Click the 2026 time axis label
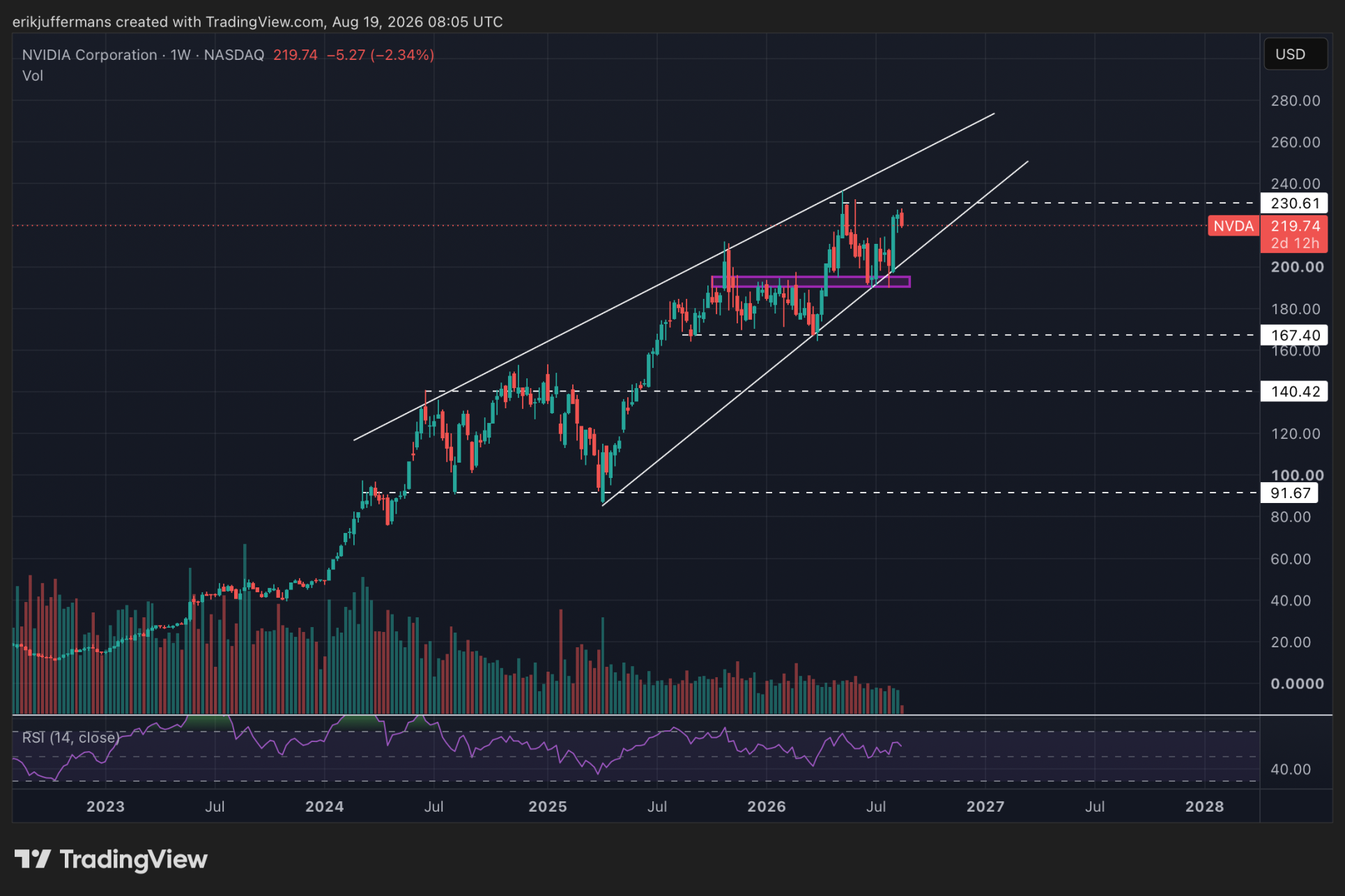This screenshot has height=896, width=1345. point(767,807)
